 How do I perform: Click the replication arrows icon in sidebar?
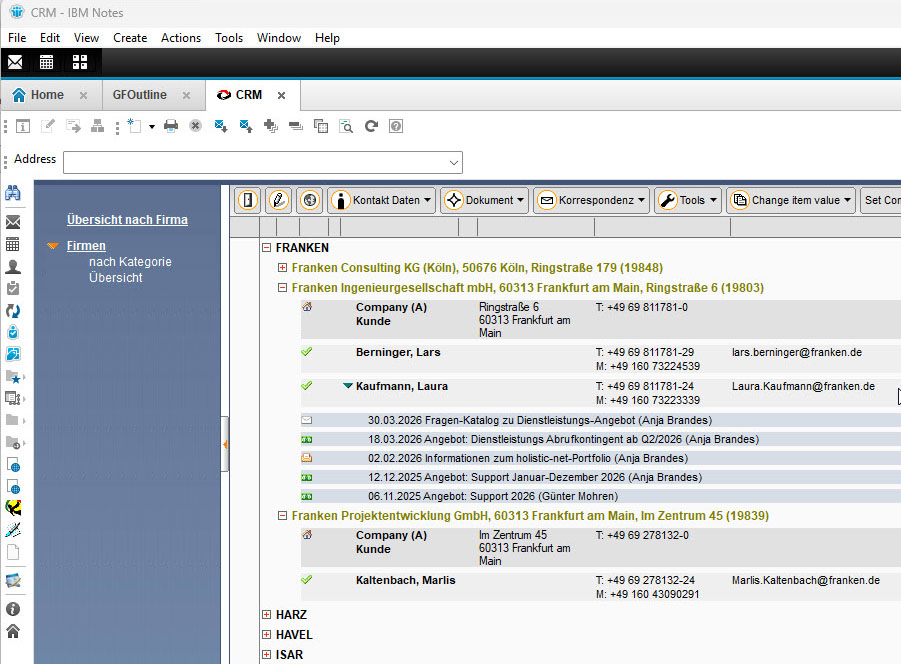click(x=13, y=311)
